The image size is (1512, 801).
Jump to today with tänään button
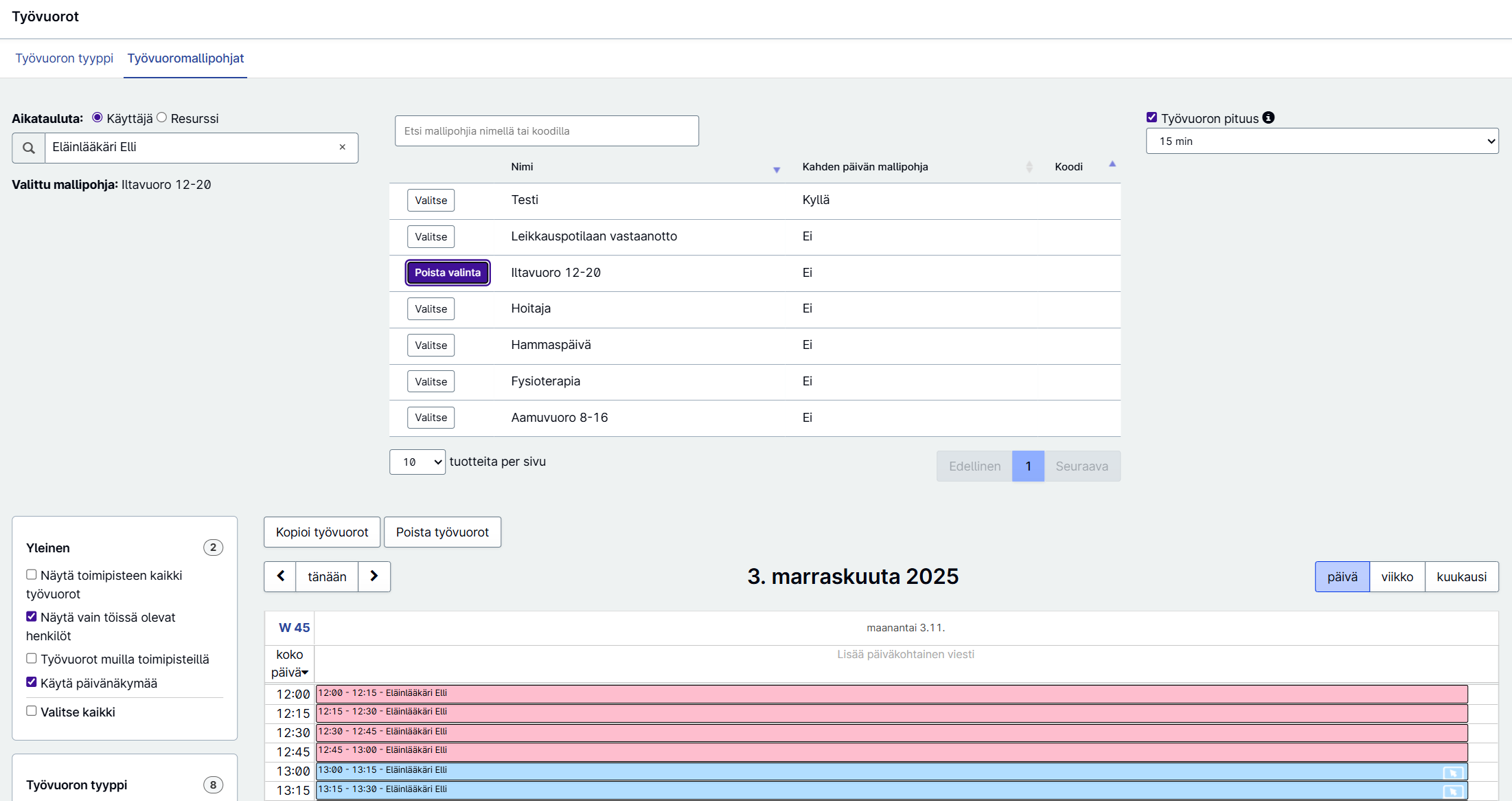[x=327, y=576]
